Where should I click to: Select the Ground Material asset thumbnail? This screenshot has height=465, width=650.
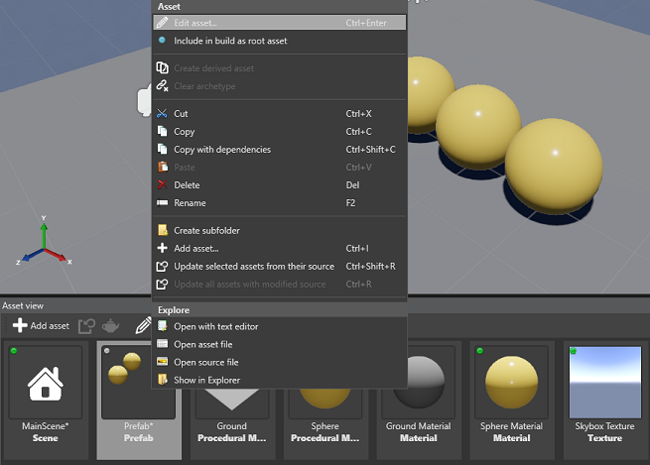point(418,383)
